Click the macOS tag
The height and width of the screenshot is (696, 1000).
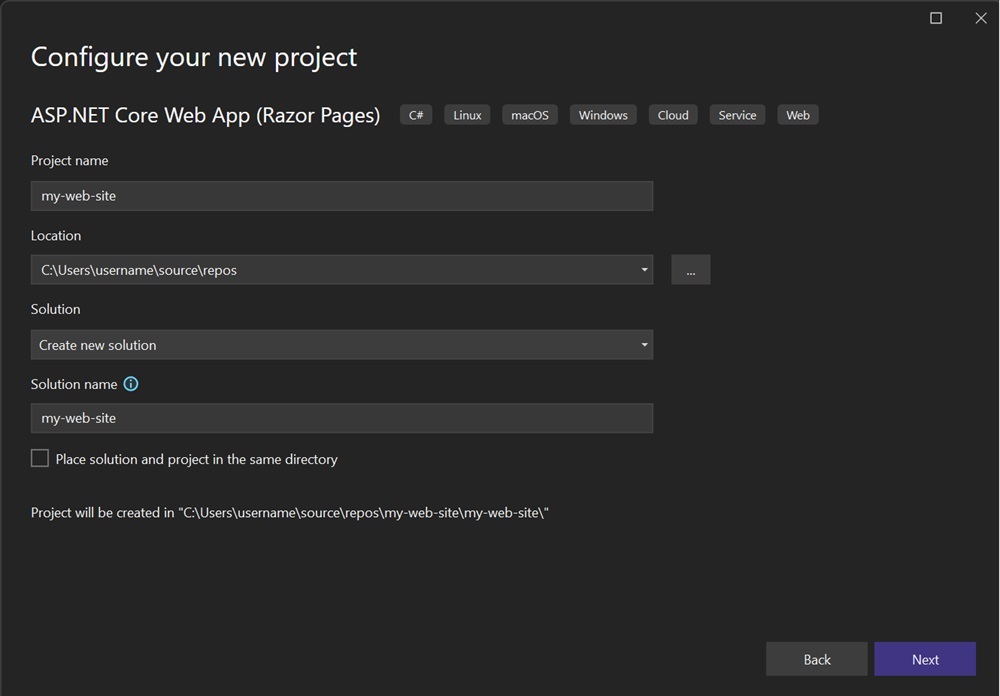pyautogui.click(x=529, y=115)
